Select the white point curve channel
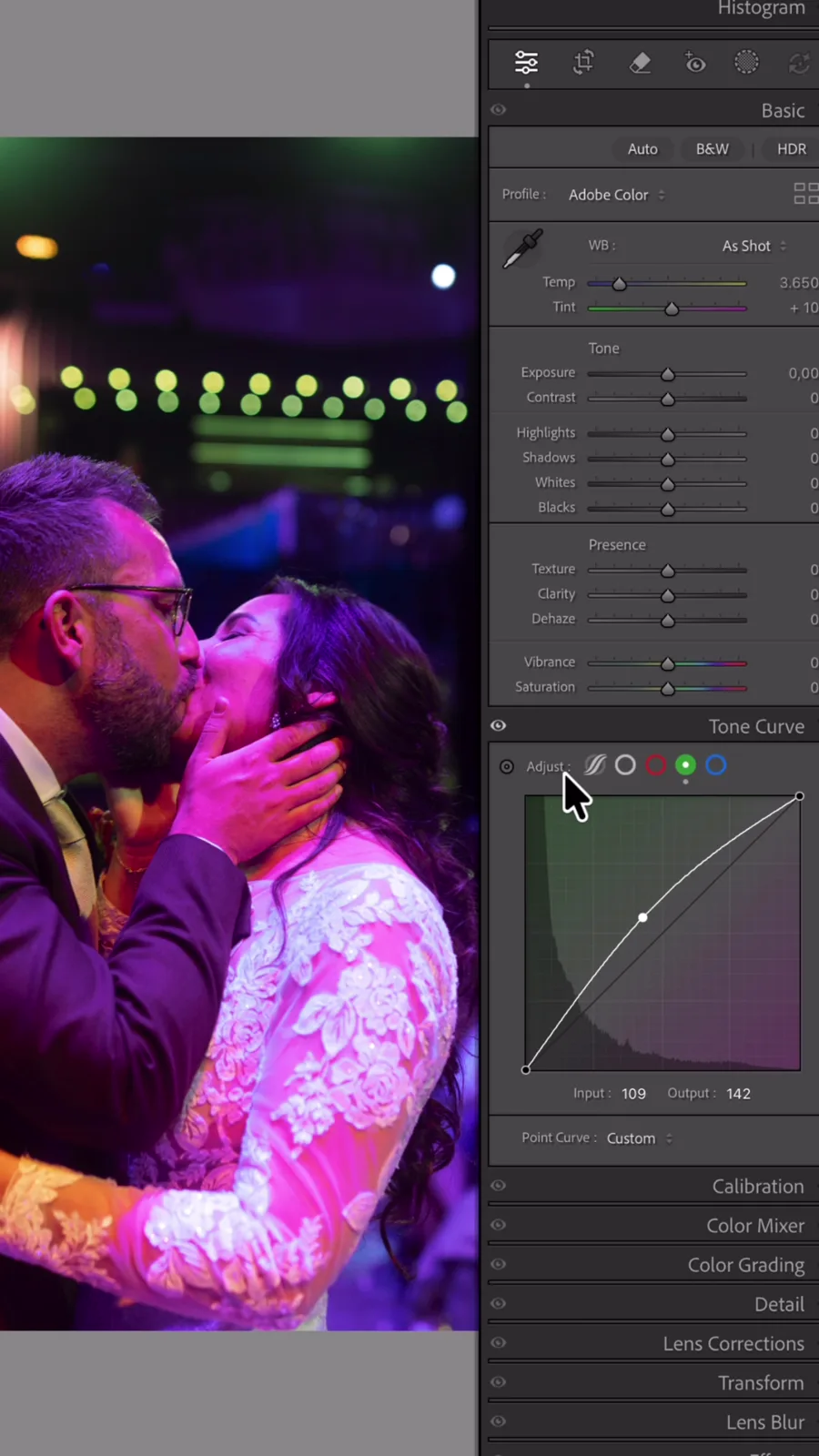Image resolution: width=819 pixels, height=1456 pixels. (x=625, y=765)
